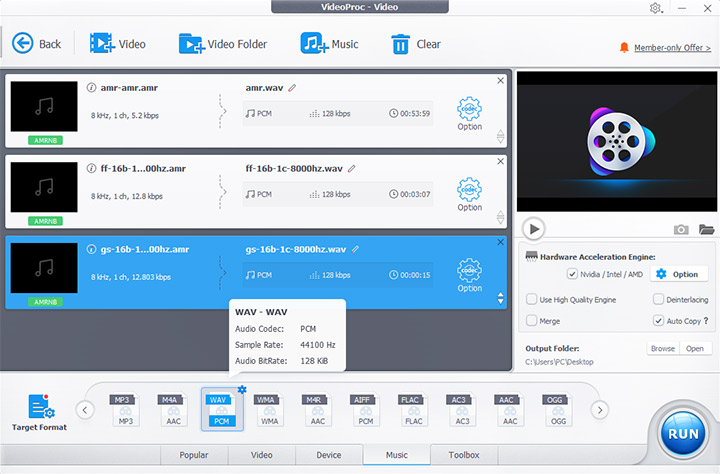Choose M4R AAC ringtone format
Image resolution: width=720 pixels, height=474 pixels.
coord(317,410)
